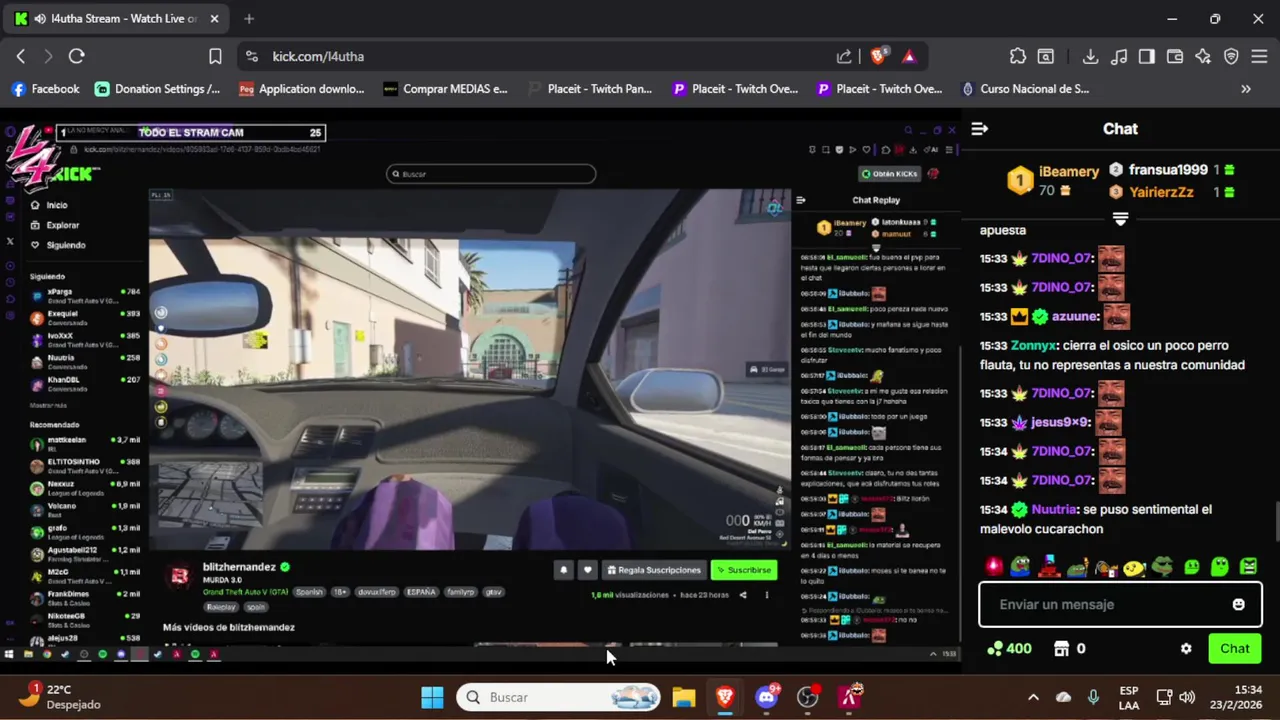Open the microphone tray icon
The image size is (1280, 720).
pos(1093,697)
